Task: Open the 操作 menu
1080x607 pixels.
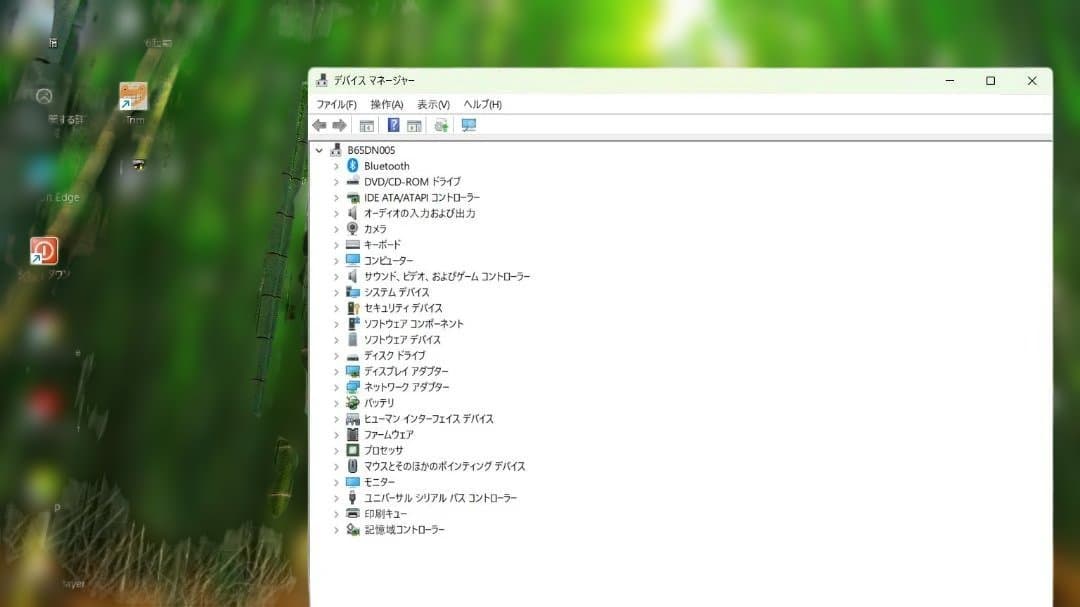Action: tap(385, 103)
